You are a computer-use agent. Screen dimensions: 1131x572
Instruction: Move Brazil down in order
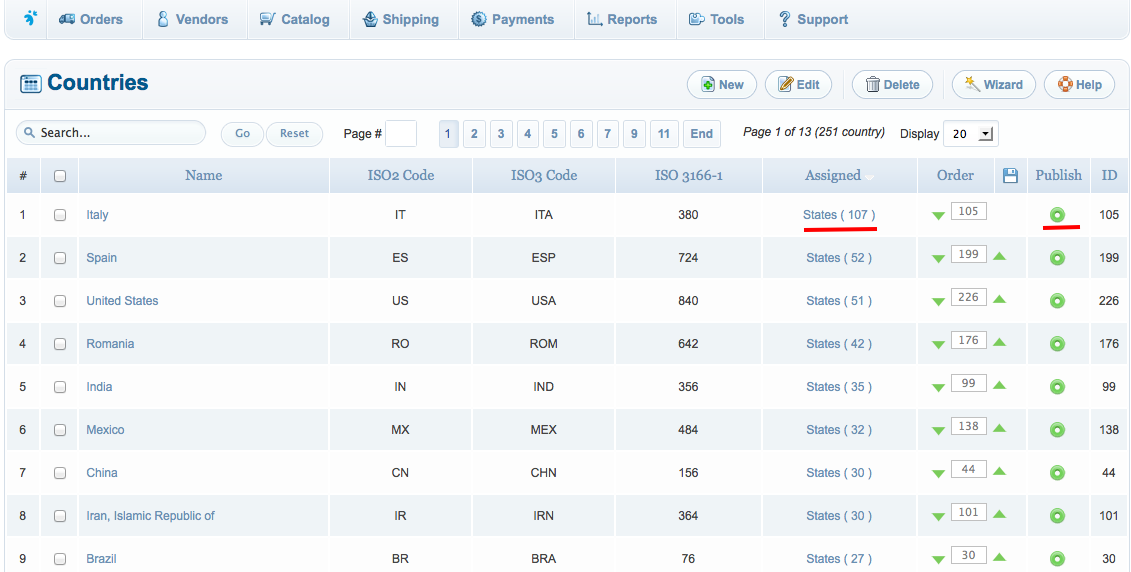[x=938, y=560]
